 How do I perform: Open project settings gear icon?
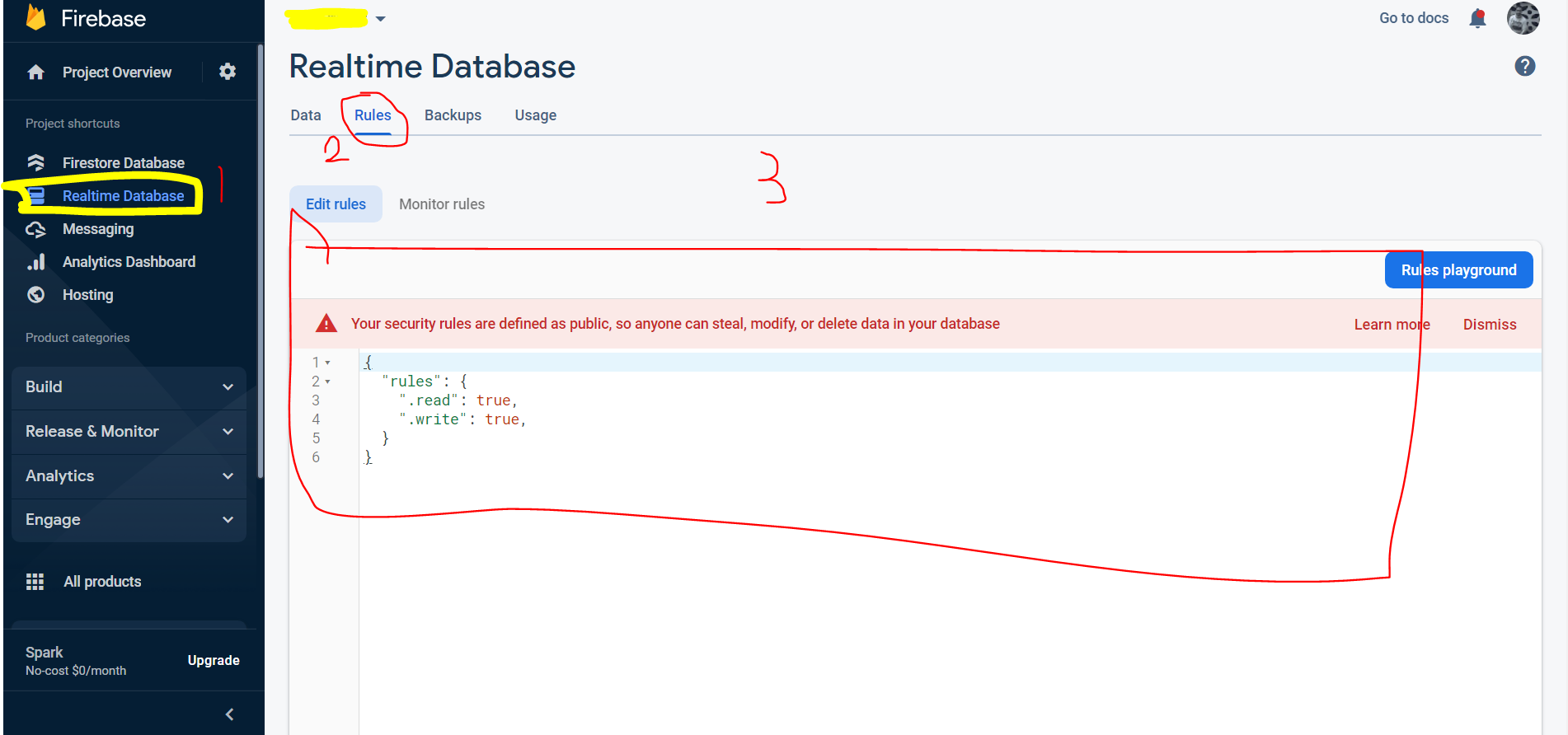(x=228, y=72)
